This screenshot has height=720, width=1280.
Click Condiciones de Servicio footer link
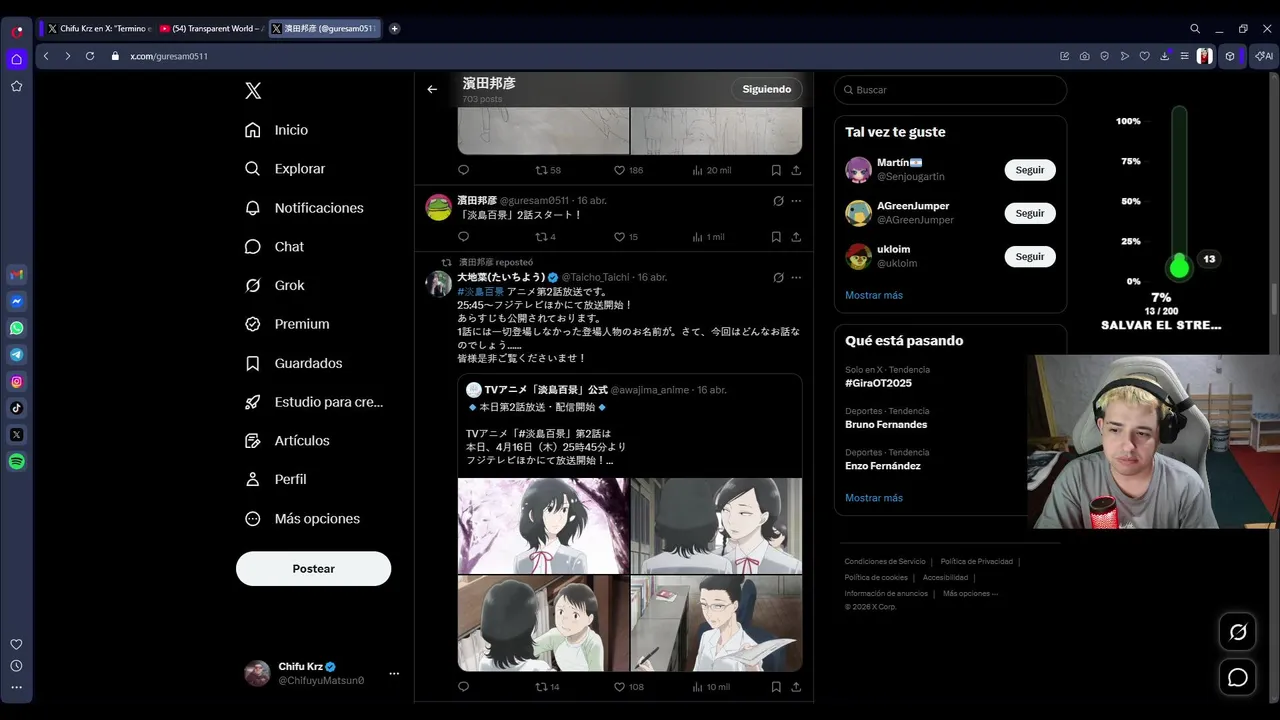pos(885,562)
